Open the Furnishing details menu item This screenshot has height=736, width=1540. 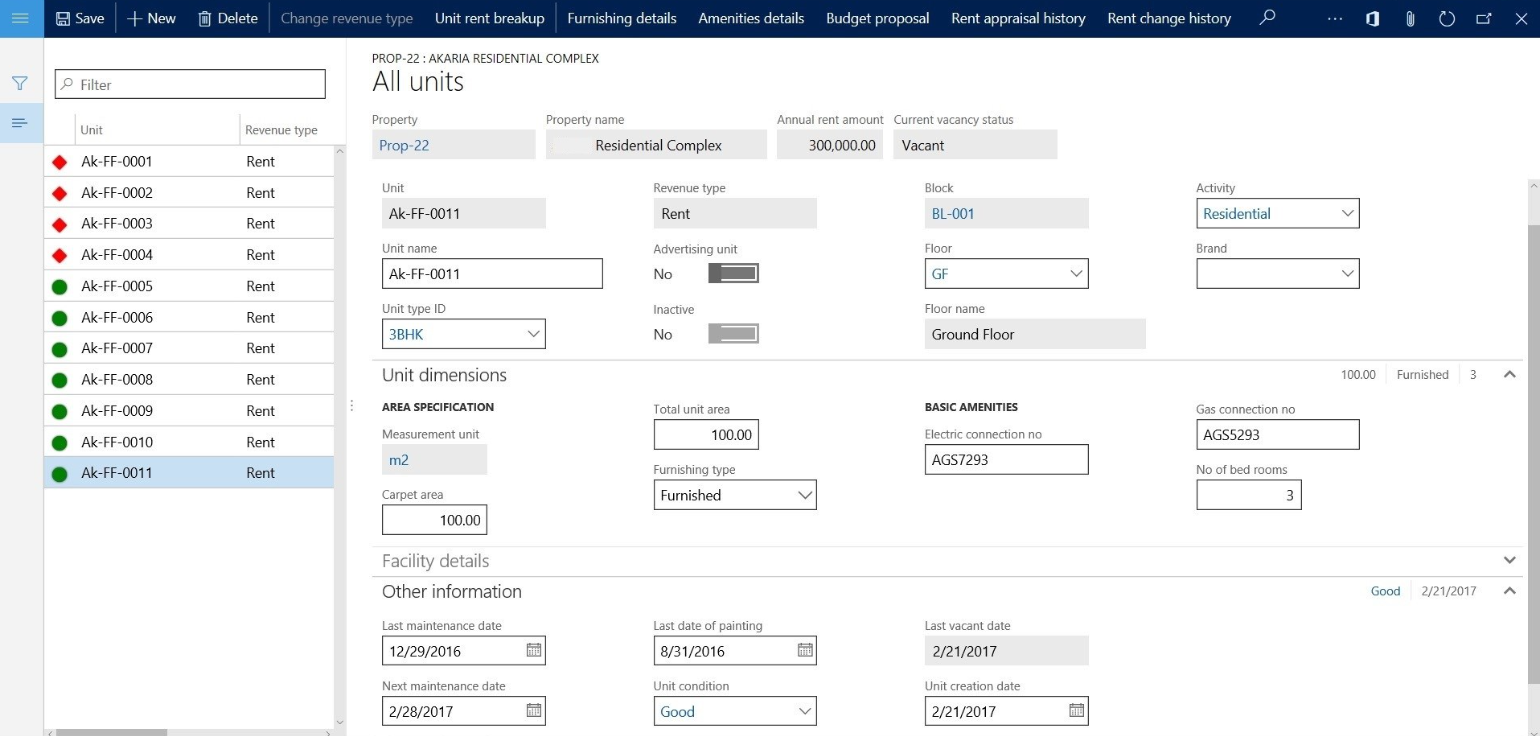(x=621, y=18)
